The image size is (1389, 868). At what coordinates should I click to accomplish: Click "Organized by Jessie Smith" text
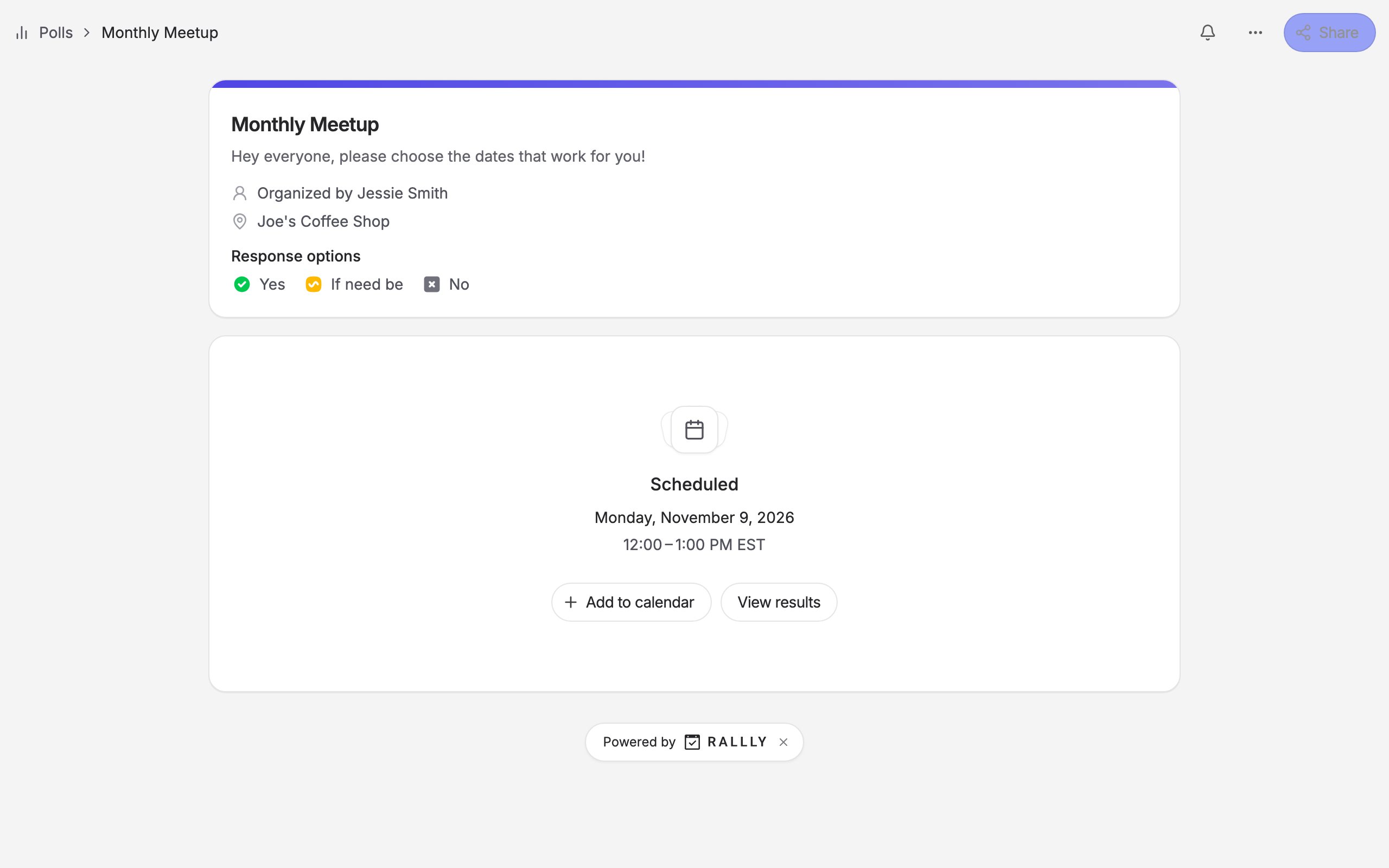click(x=353, y=194)
